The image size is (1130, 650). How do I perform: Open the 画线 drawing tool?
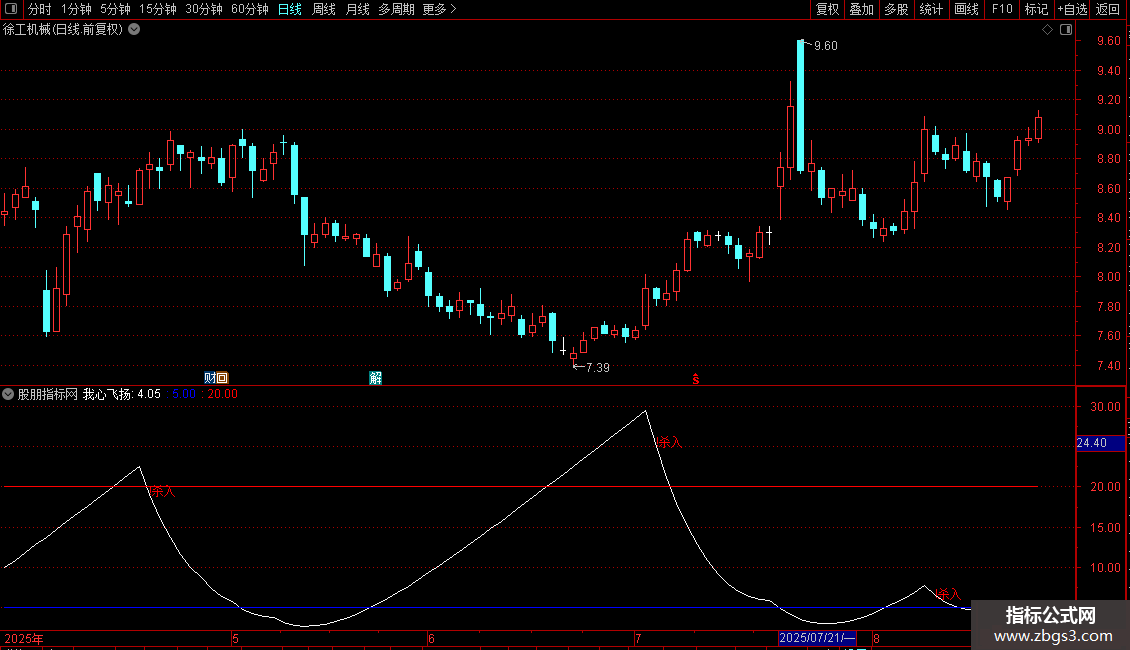tap(966, 9)
